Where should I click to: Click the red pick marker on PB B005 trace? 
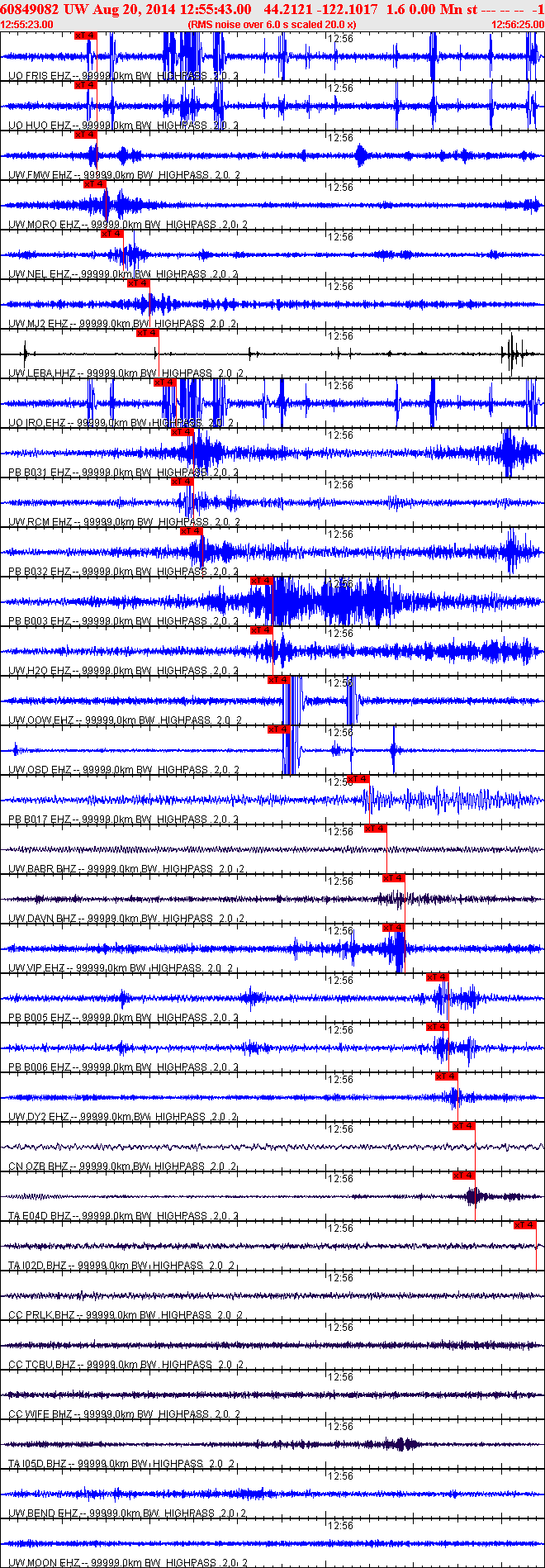[438, 977]
